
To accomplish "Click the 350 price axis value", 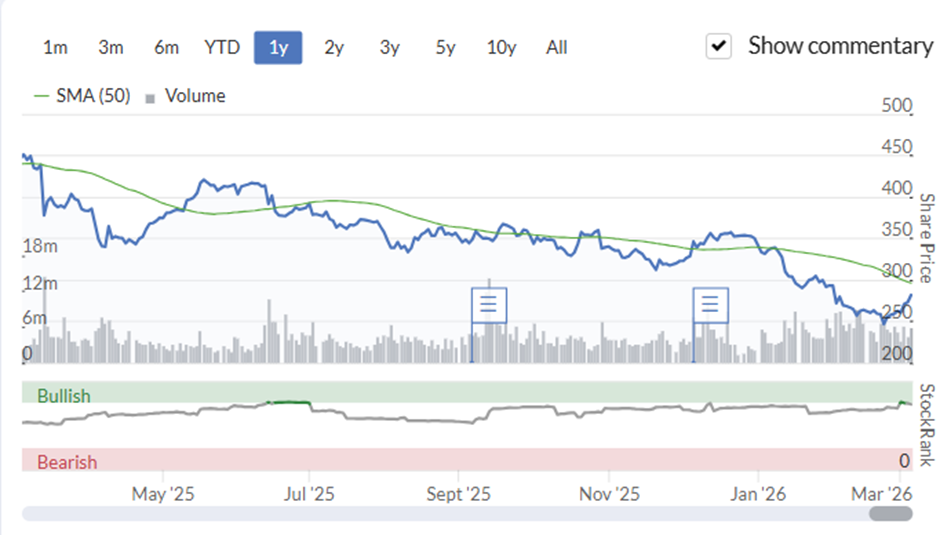I will 897,229.
